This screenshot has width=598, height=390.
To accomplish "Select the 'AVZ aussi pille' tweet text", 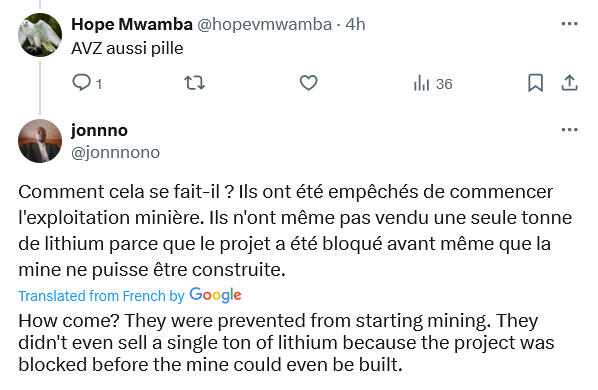I will (x=127, y=48).
